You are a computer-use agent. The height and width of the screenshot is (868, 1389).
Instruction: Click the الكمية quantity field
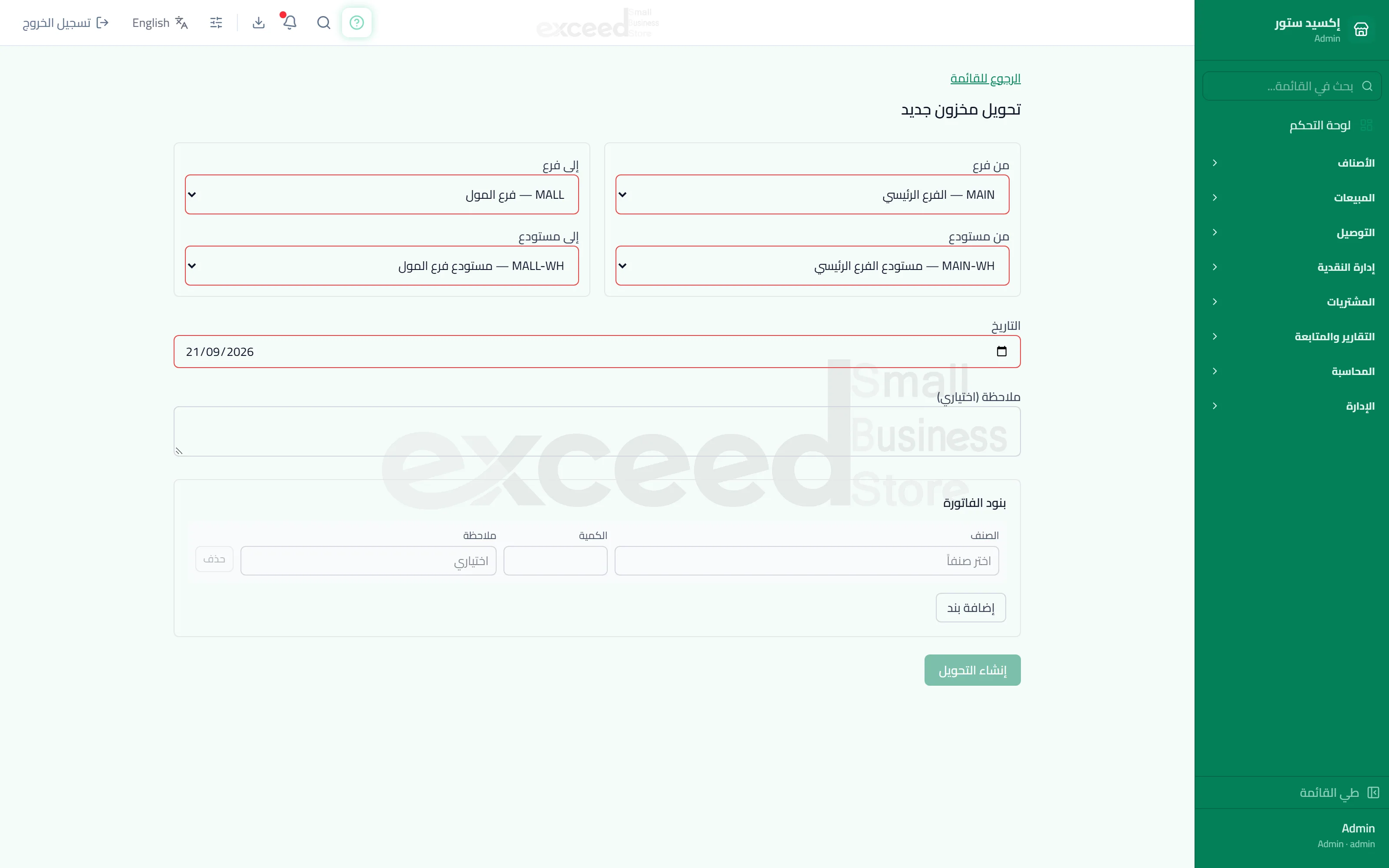[x=555, y=560]
